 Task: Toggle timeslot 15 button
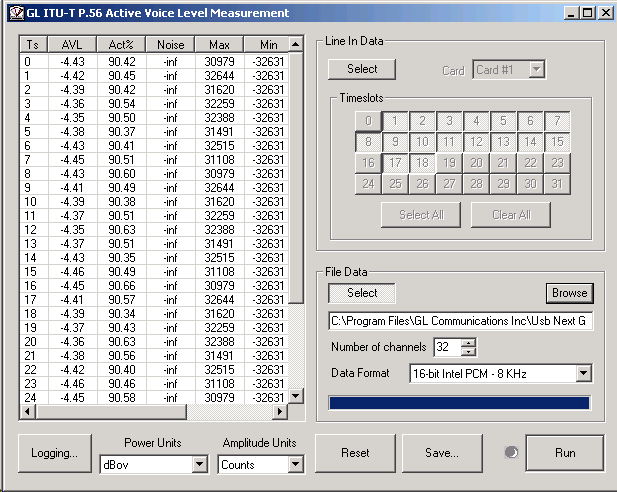(557, 142)
